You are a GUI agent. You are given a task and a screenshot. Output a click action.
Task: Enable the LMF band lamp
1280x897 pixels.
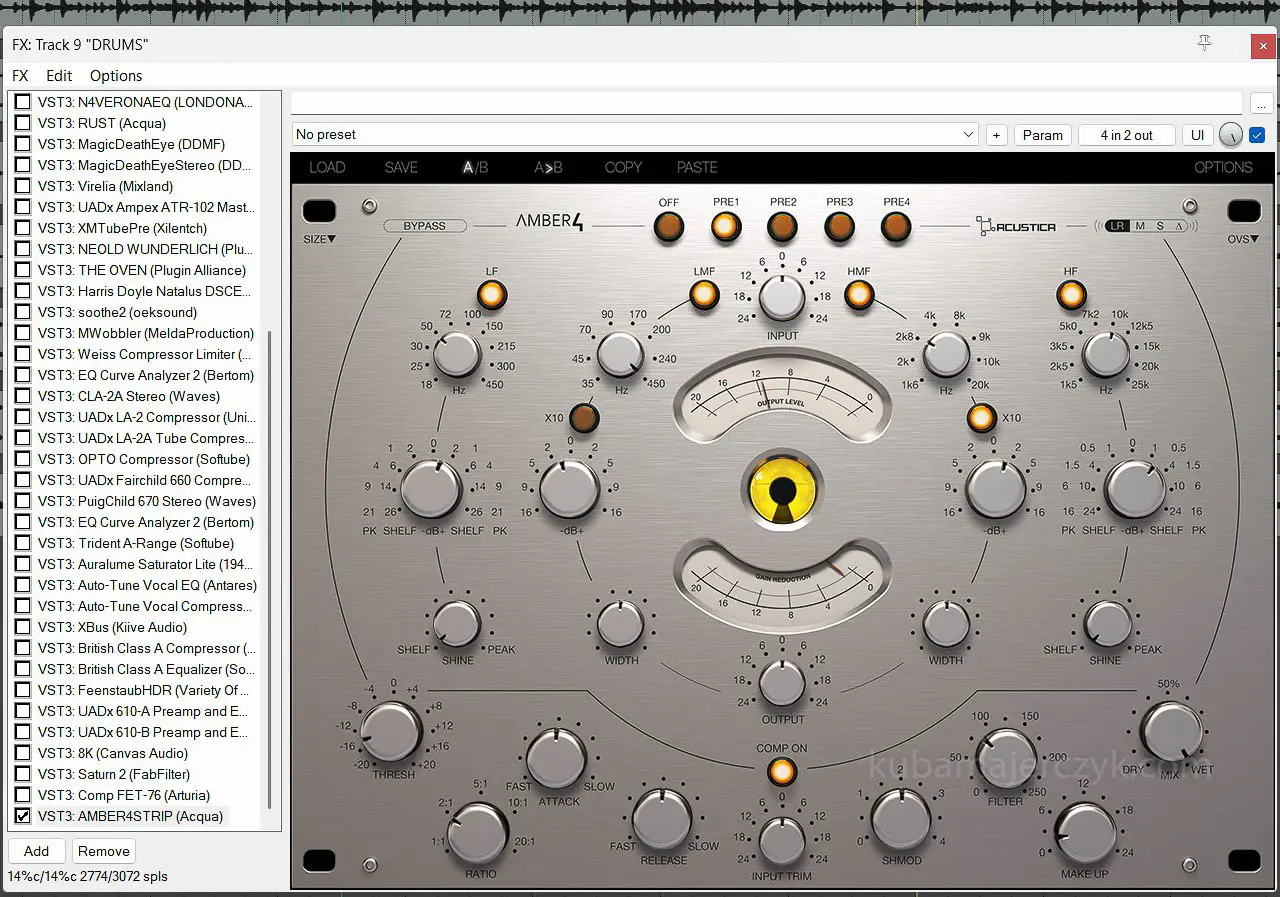click(704, 295)
